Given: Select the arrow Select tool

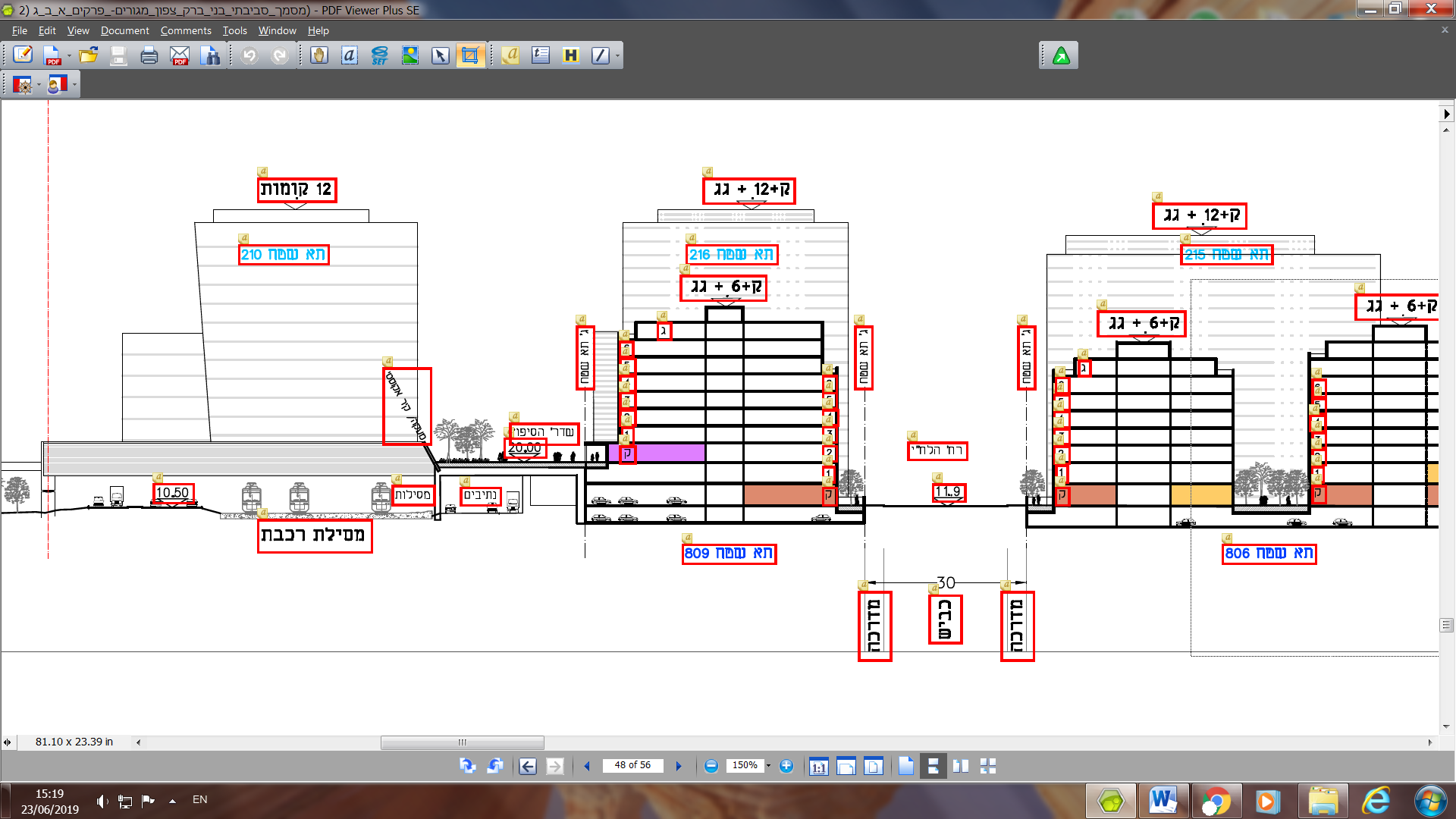Looking at the screenshot, I should tap(440, 55).
